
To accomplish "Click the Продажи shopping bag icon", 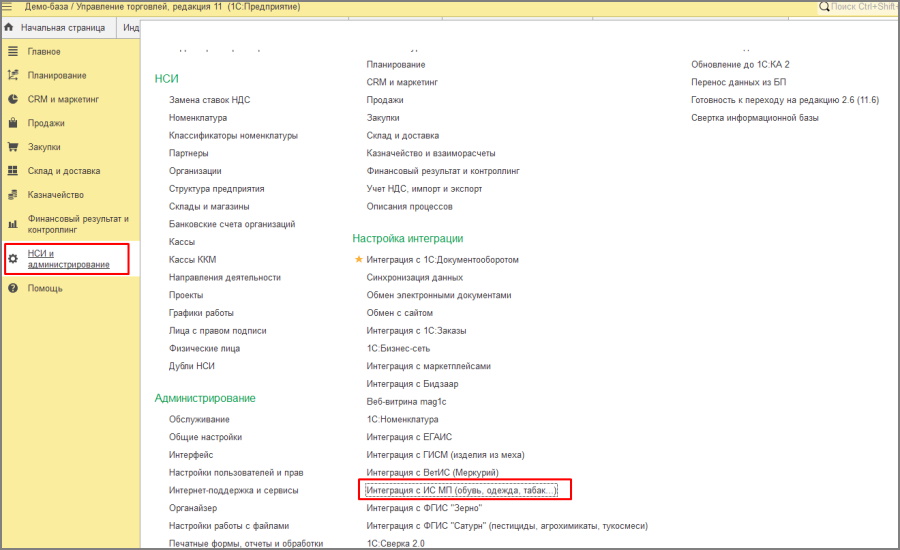I will coord(13,123).
